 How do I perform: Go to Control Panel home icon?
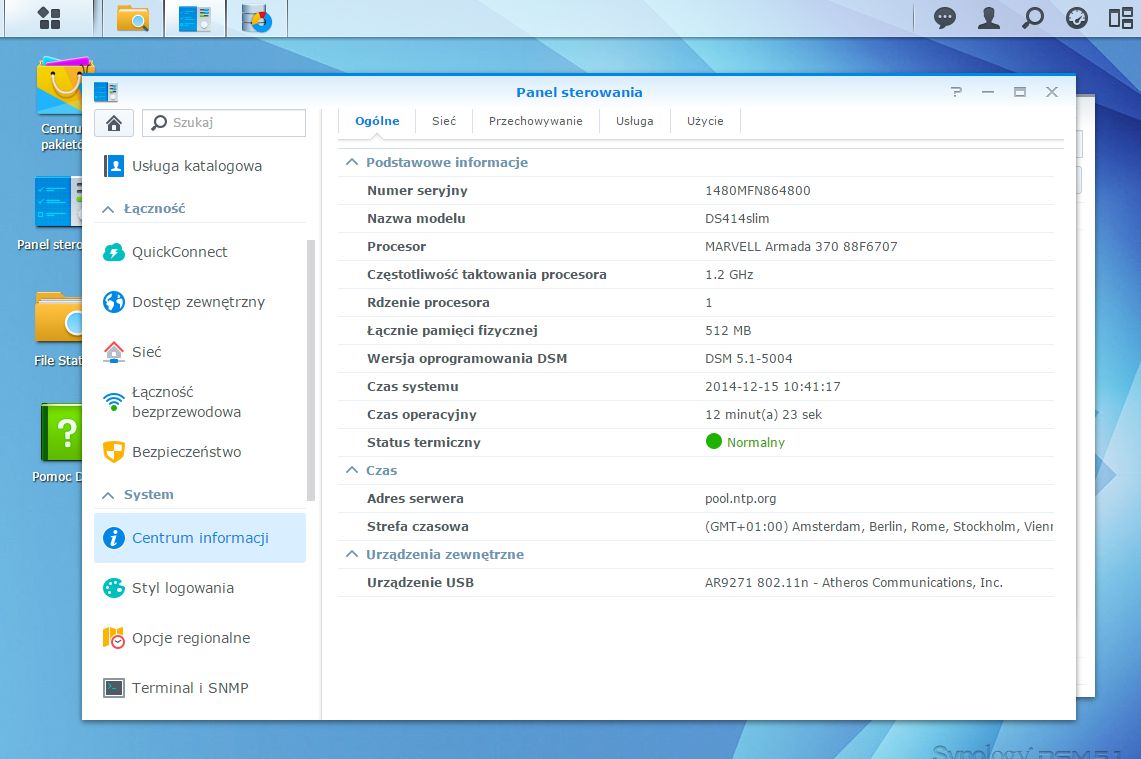point(114,123)
